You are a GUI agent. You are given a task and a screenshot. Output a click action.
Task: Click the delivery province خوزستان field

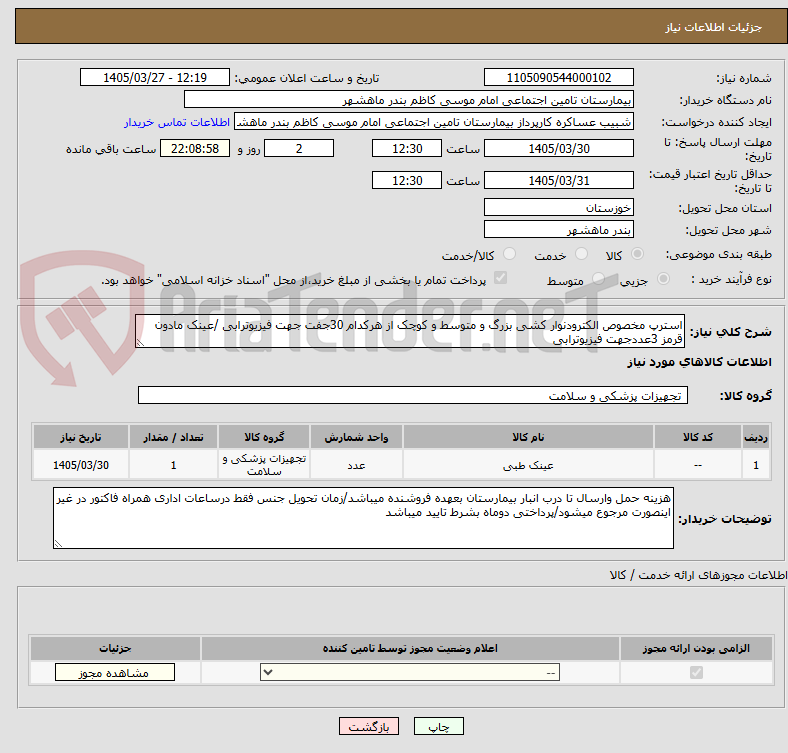pos(559,207)
